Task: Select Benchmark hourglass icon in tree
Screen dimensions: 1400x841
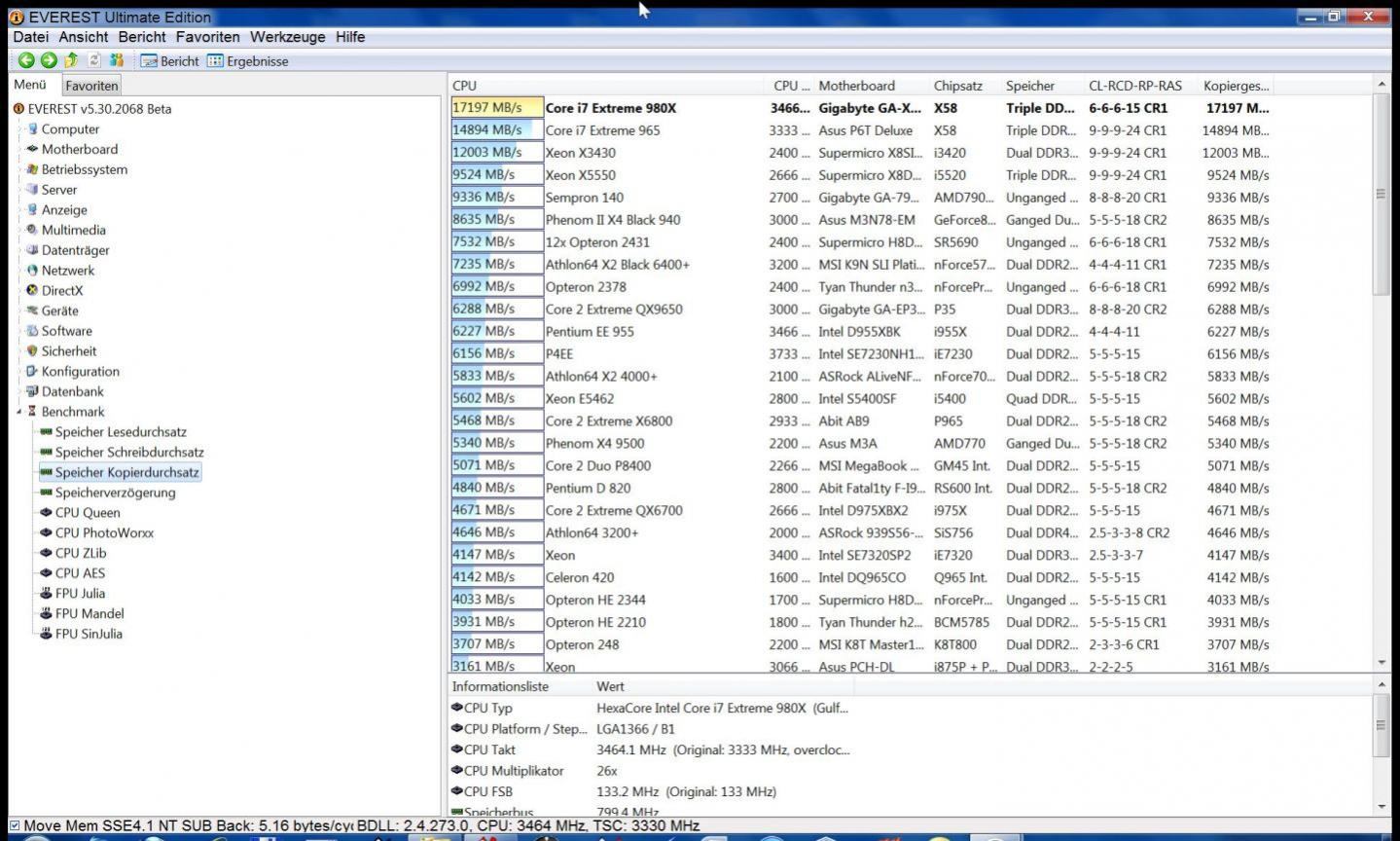Action: [33, 412]
